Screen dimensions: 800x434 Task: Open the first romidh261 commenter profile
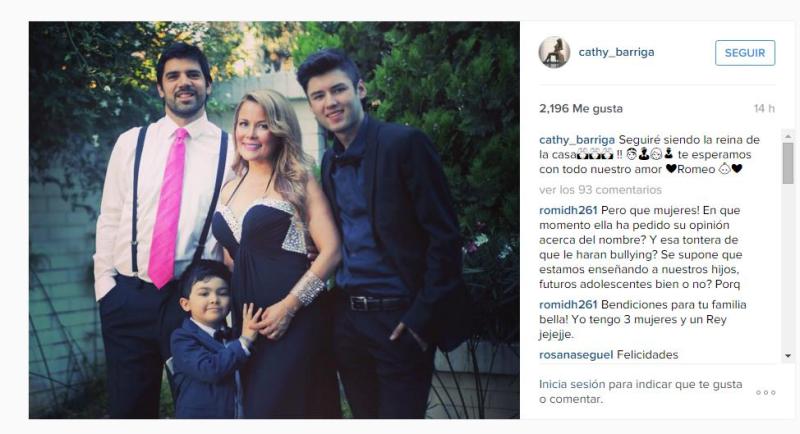tap(568, 210)
